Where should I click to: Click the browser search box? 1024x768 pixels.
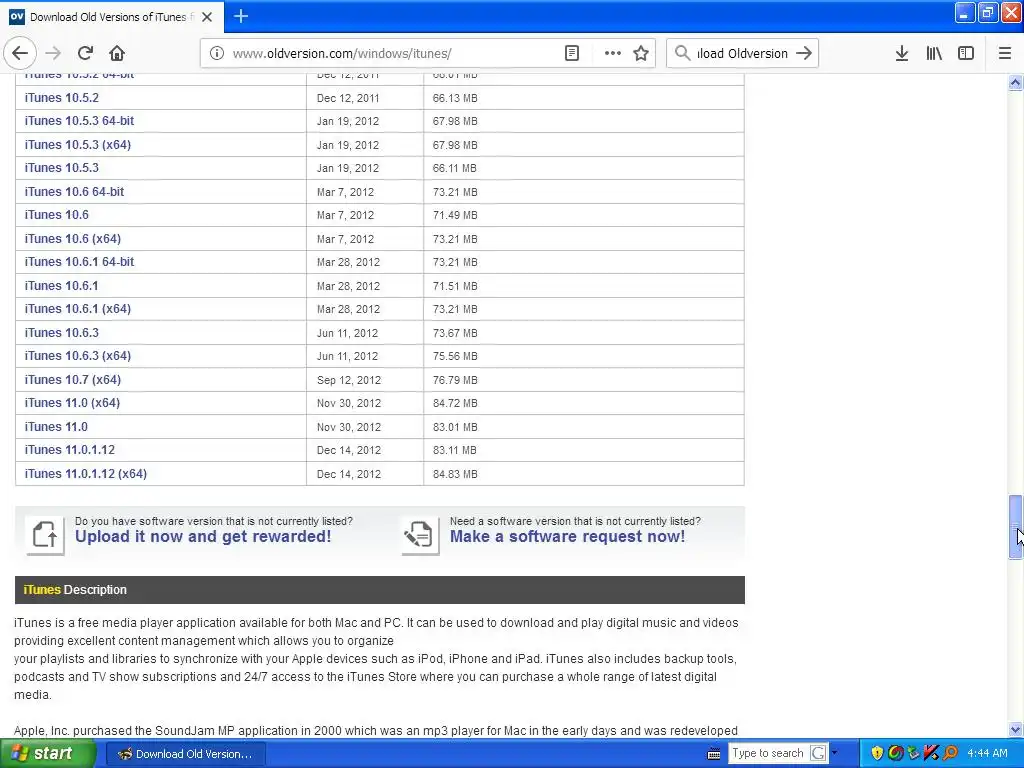tap(743, 54)
